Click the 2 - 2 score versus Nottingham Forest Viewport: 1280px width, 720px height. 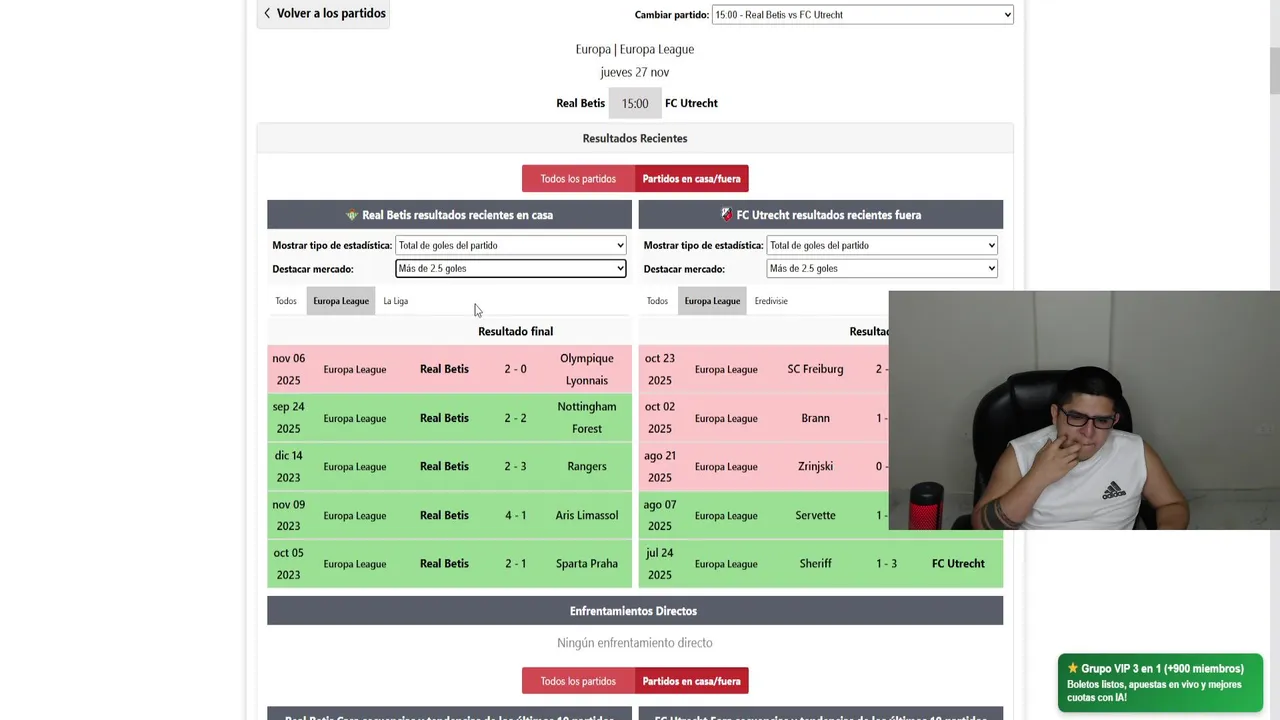[x=515, y=418]
